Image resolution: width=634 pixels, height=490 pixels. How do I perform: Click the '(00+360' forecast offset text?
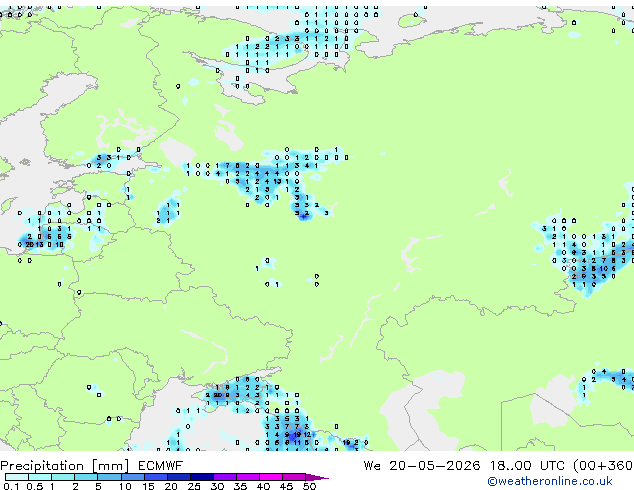603,466
